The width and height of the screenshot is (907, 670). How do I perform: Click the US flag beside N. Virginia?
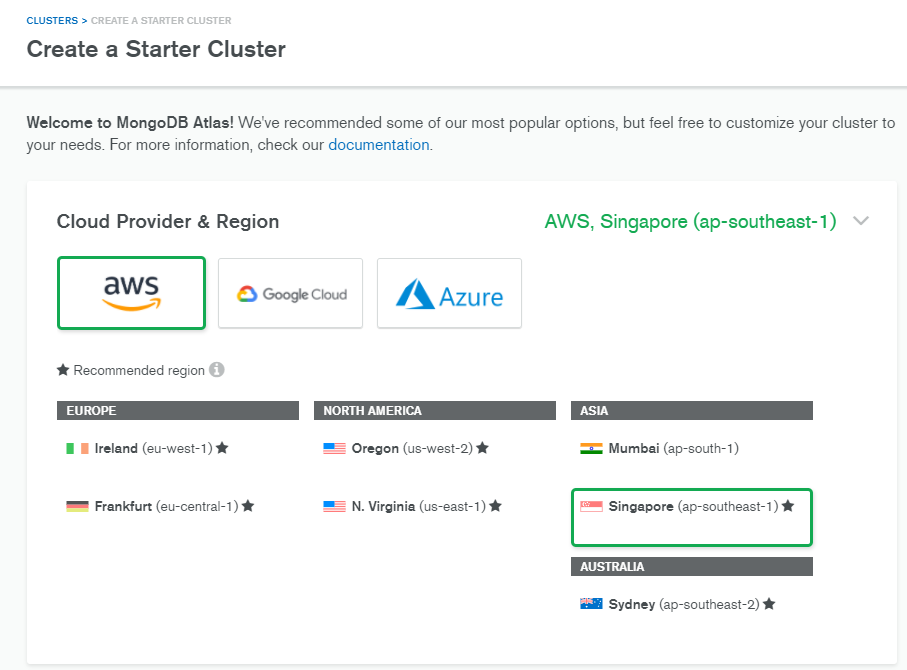334,507
